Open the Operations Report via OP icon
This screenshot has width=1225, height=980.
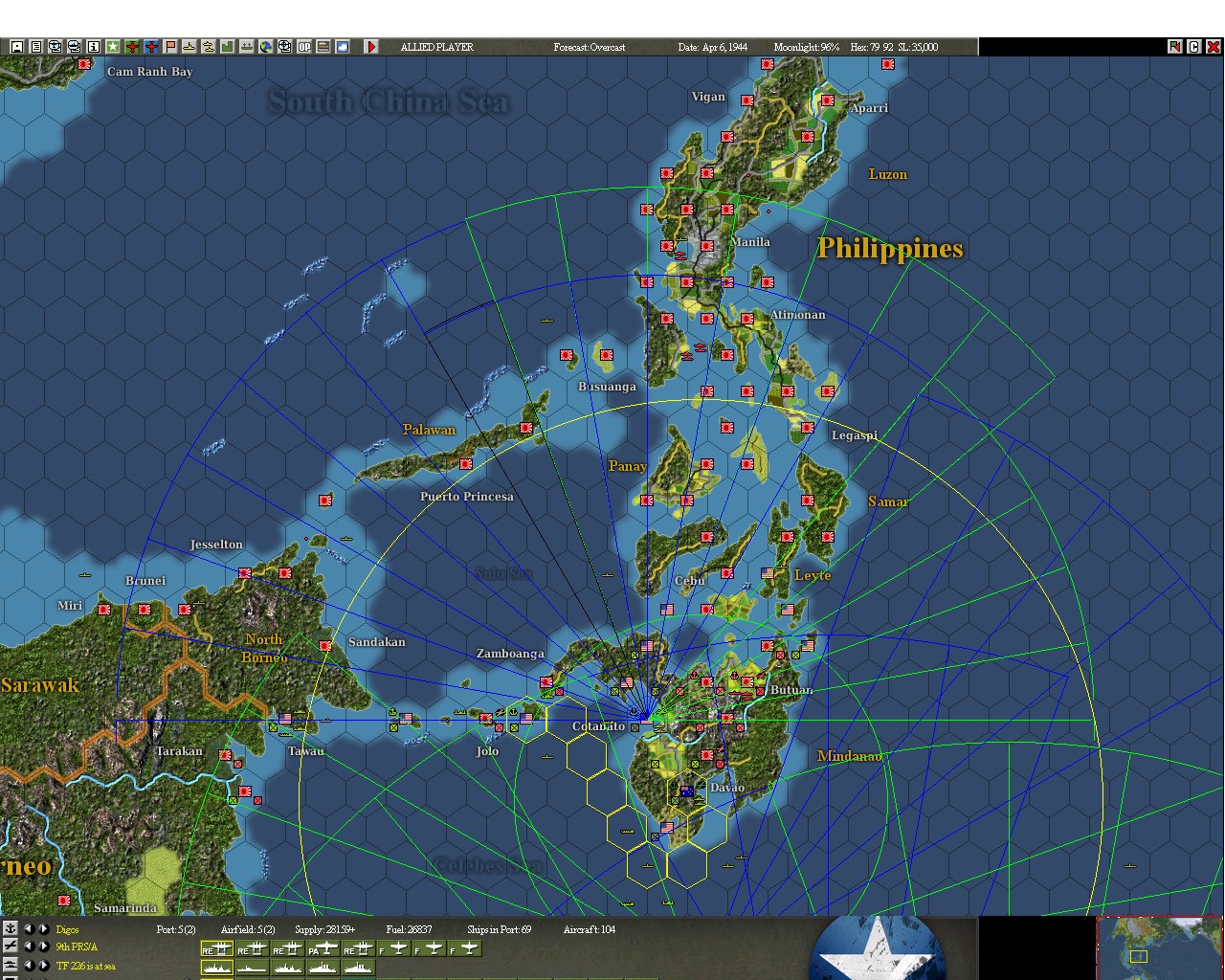click(x=302, y=45)
